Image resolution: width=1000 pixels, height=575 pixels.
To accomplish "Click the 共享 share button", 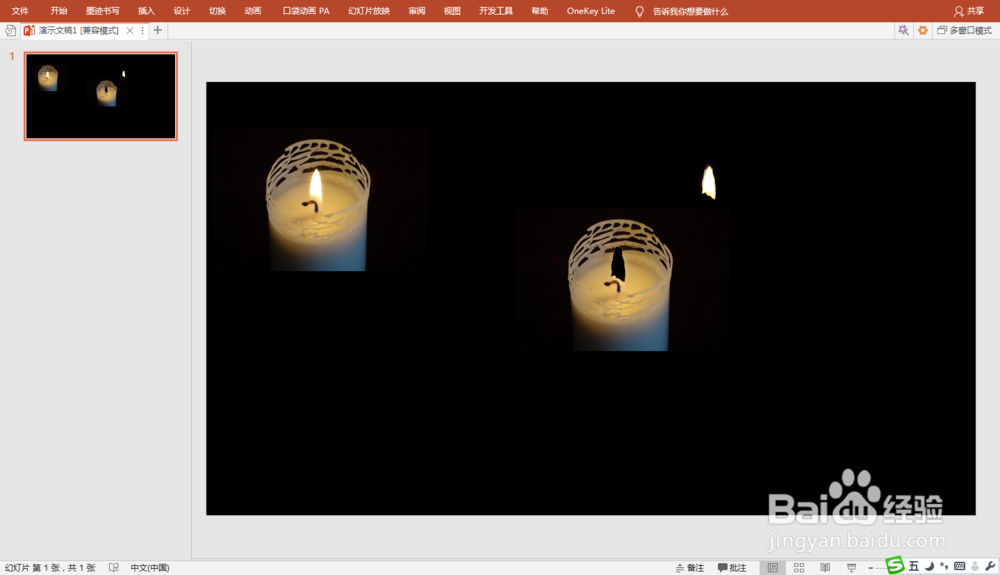I will point(969,11).
